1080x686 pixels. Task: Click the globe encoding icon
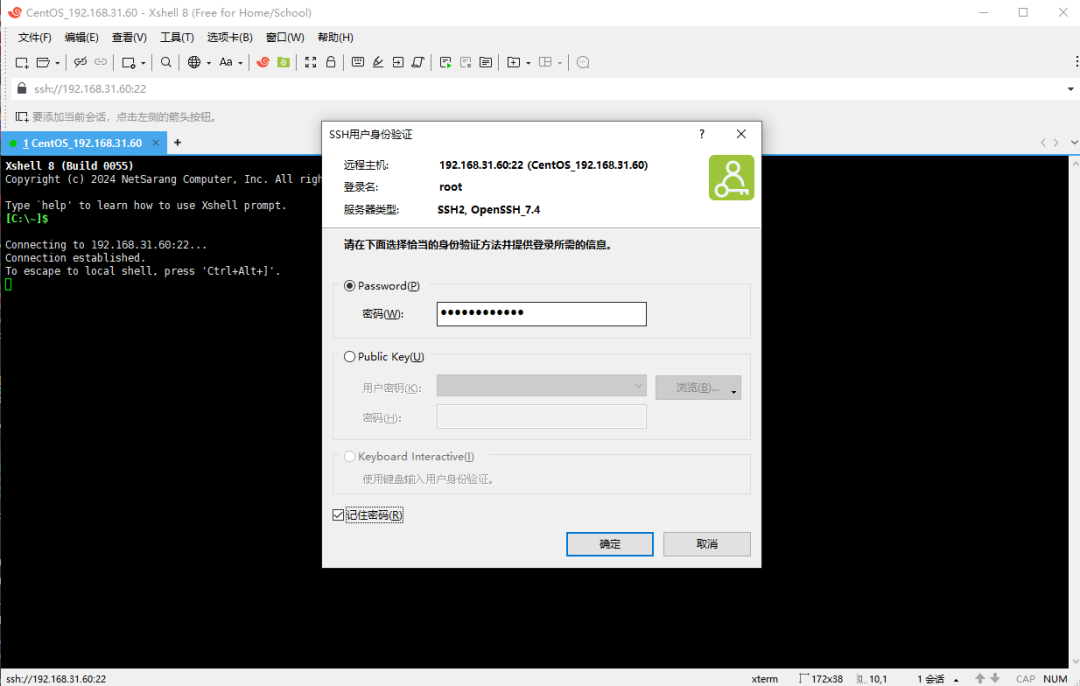pyautogui.click(x=194, y=62)
